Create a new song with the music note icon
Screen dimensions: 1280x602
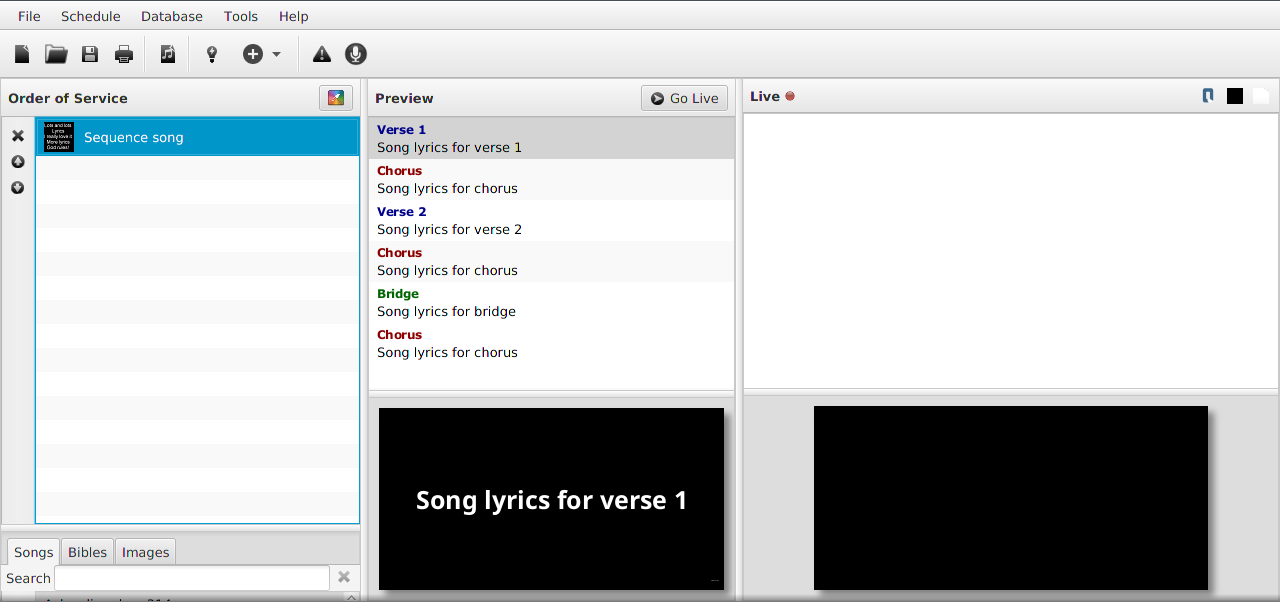point(168,54)
